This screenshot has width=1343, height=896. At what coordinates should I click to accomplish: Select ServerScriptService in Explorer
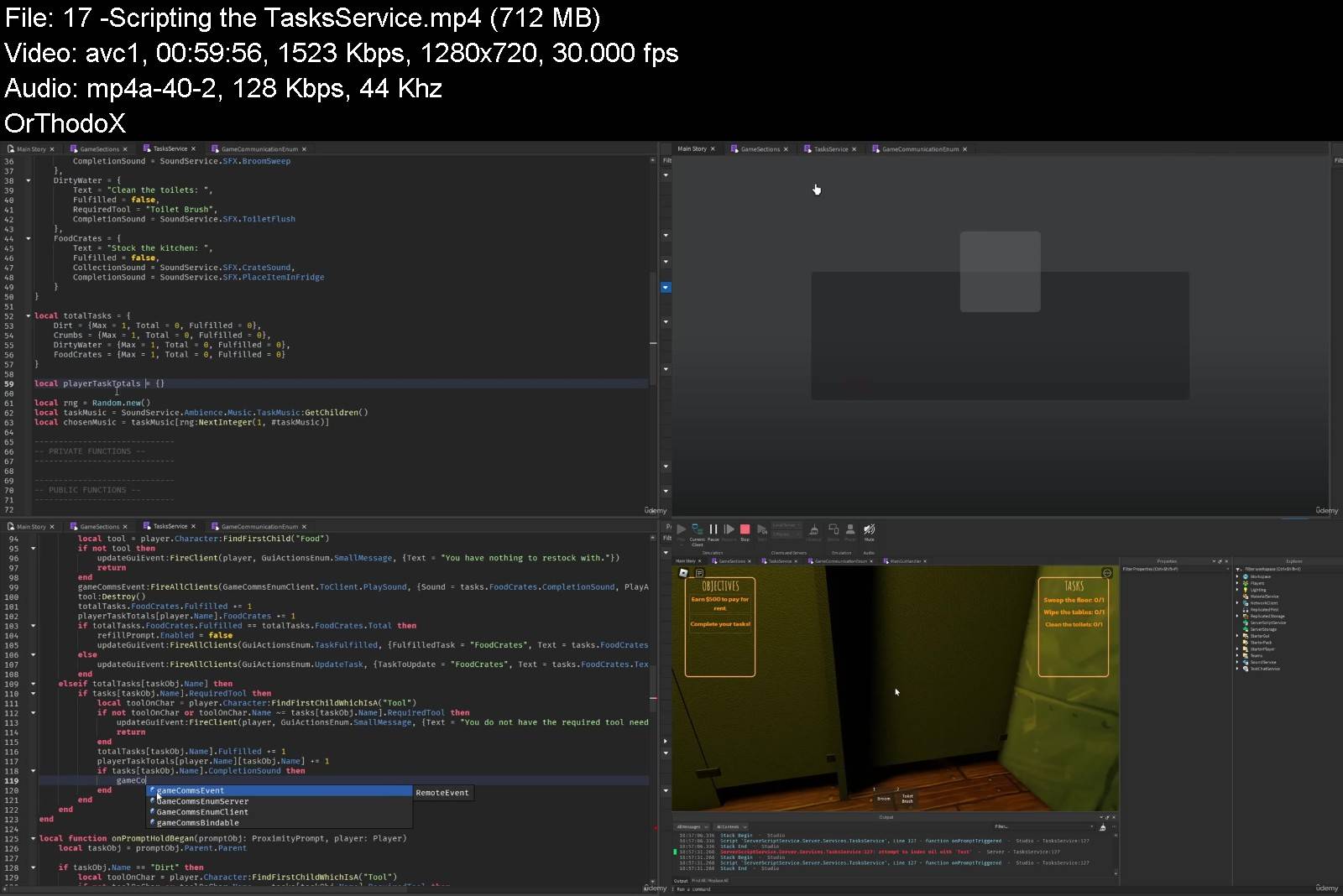coord(1268,623)
